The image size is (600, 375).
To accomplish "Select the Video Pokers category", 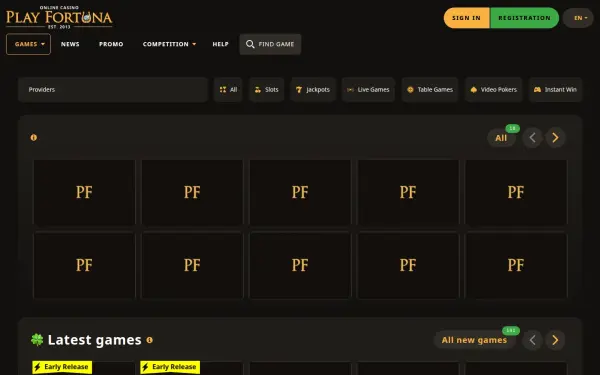I will pos(494,90).
